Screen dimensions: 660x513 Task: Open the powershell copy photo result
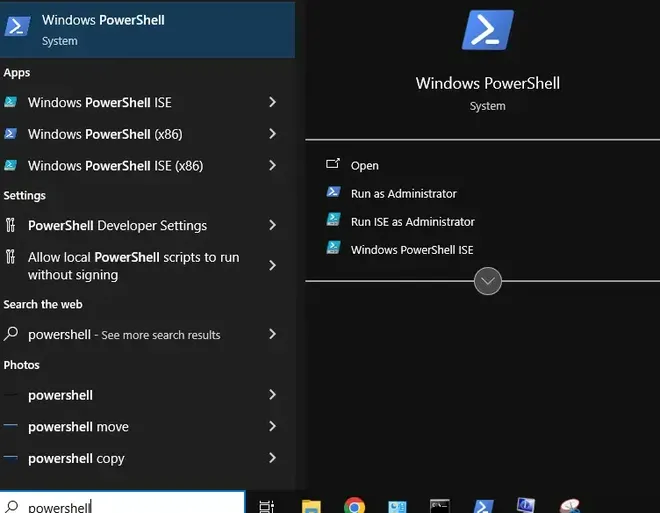[76, 458]
